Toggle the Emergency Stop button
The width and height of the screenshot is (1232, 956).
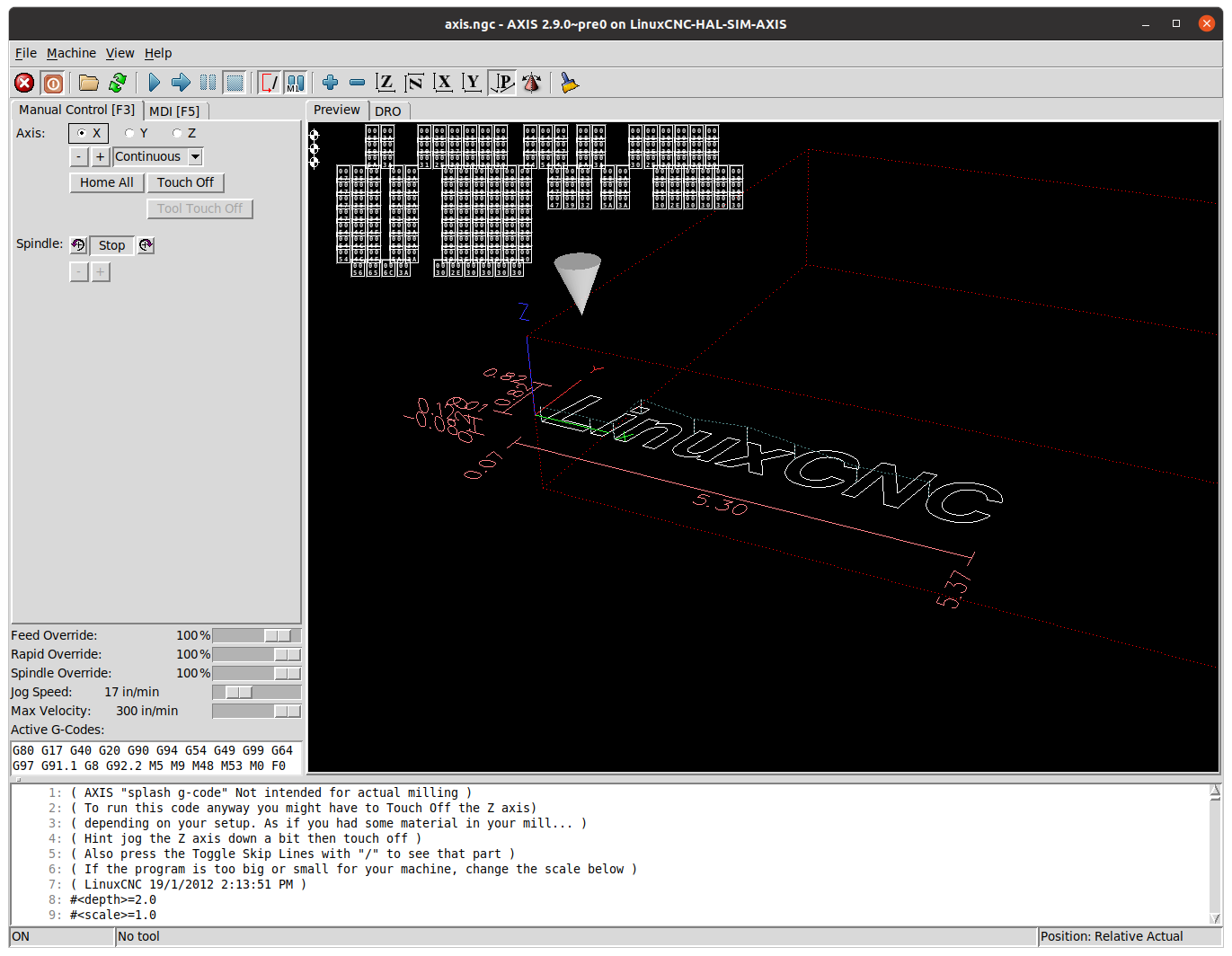(x=24, y=83)
